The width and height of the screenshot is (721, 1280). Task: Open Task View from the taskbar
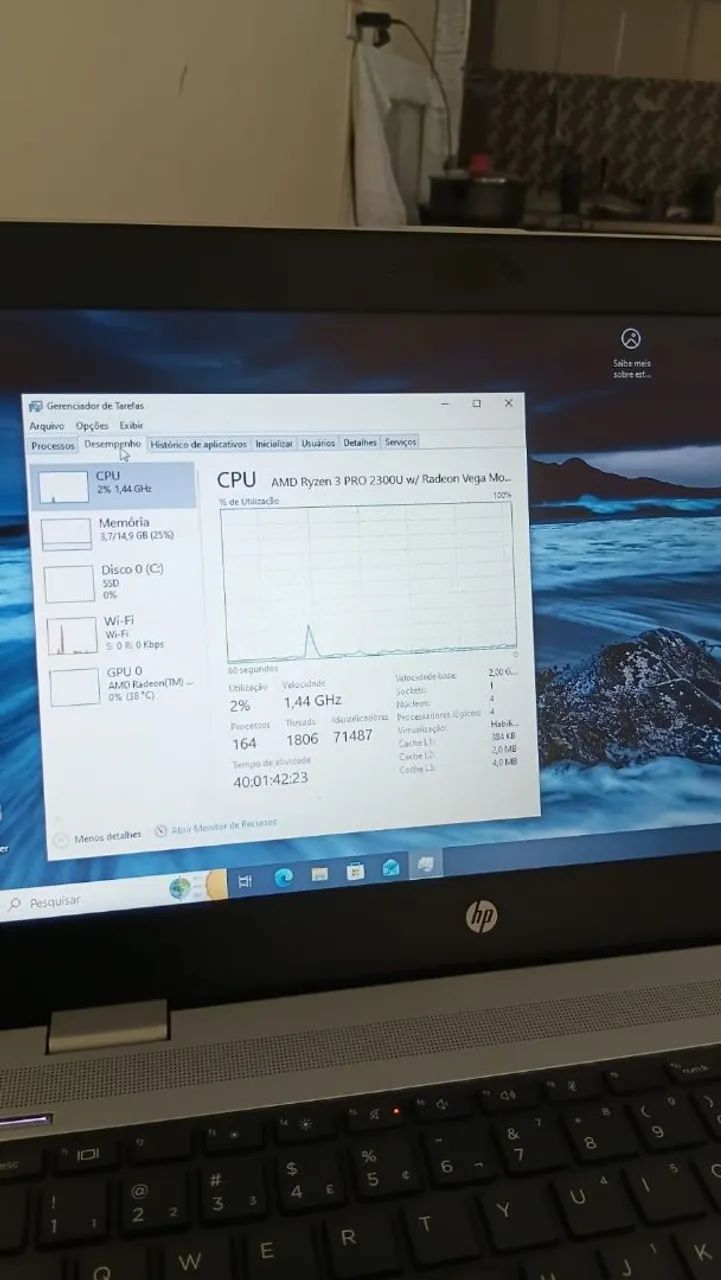tap(245, 881)
